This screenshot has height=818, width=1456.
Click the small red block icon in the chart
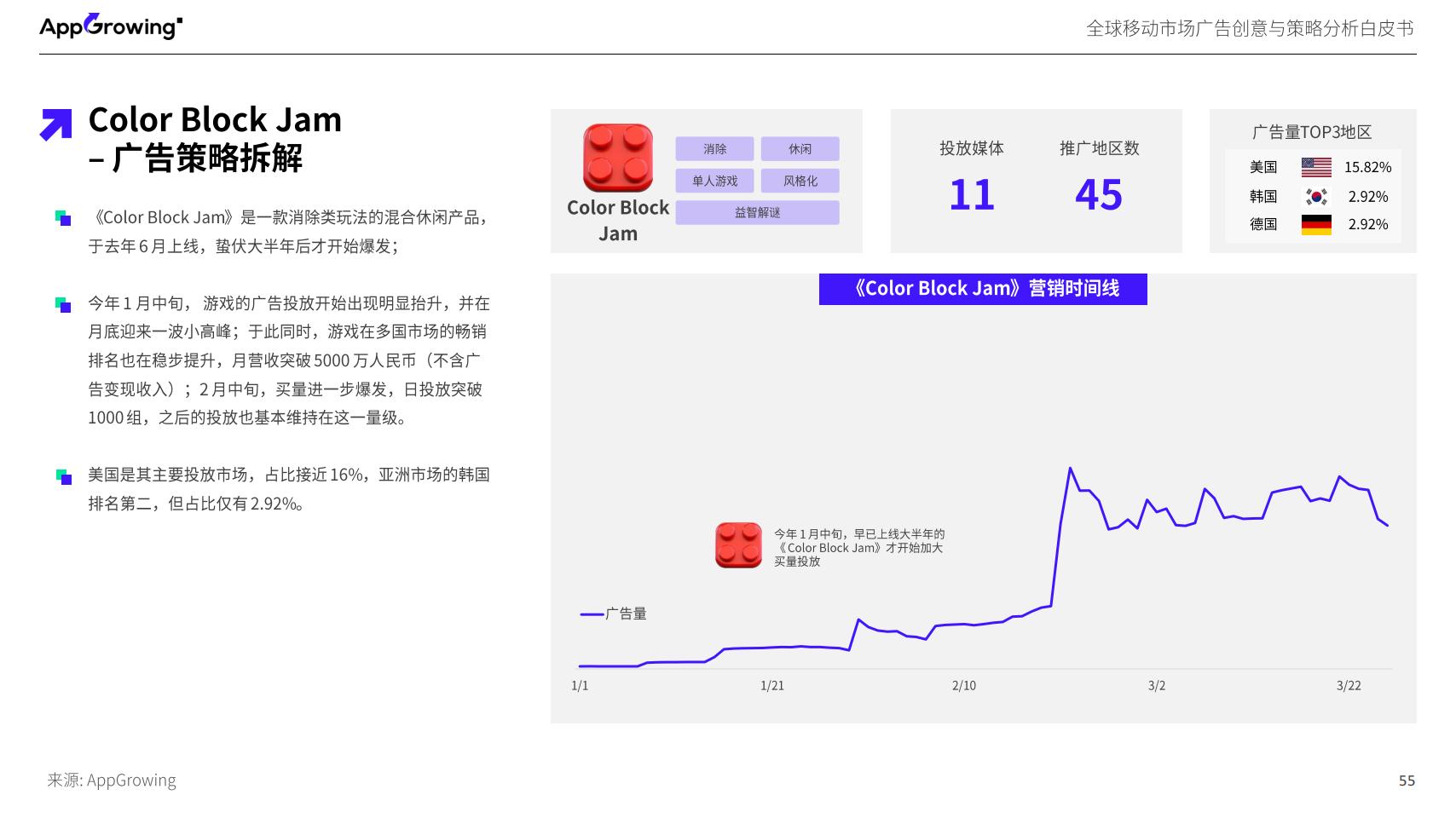click(738, 545)
